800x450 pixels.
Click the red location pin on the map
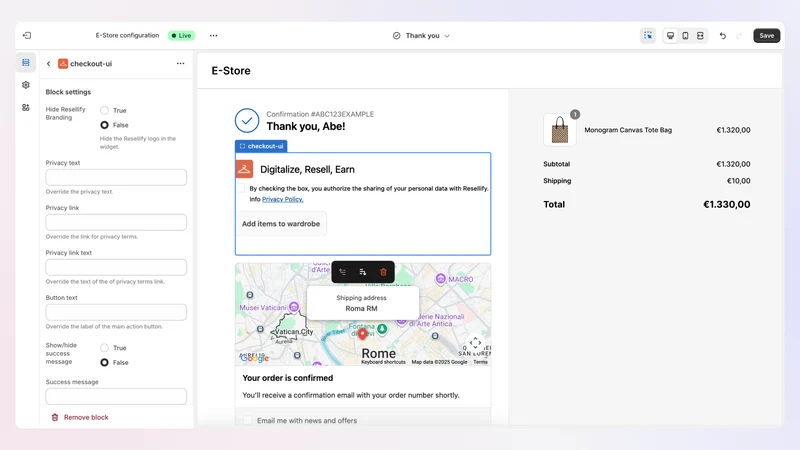click(362, 334)
